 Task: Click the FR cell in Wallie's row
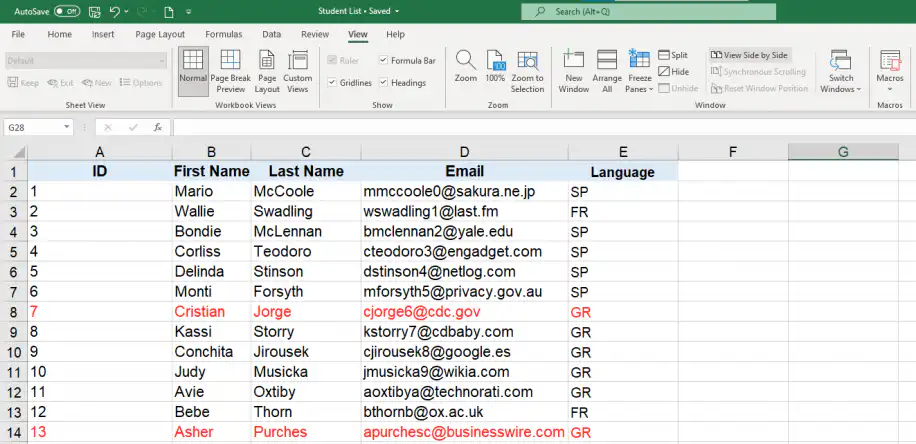(623, 212)
